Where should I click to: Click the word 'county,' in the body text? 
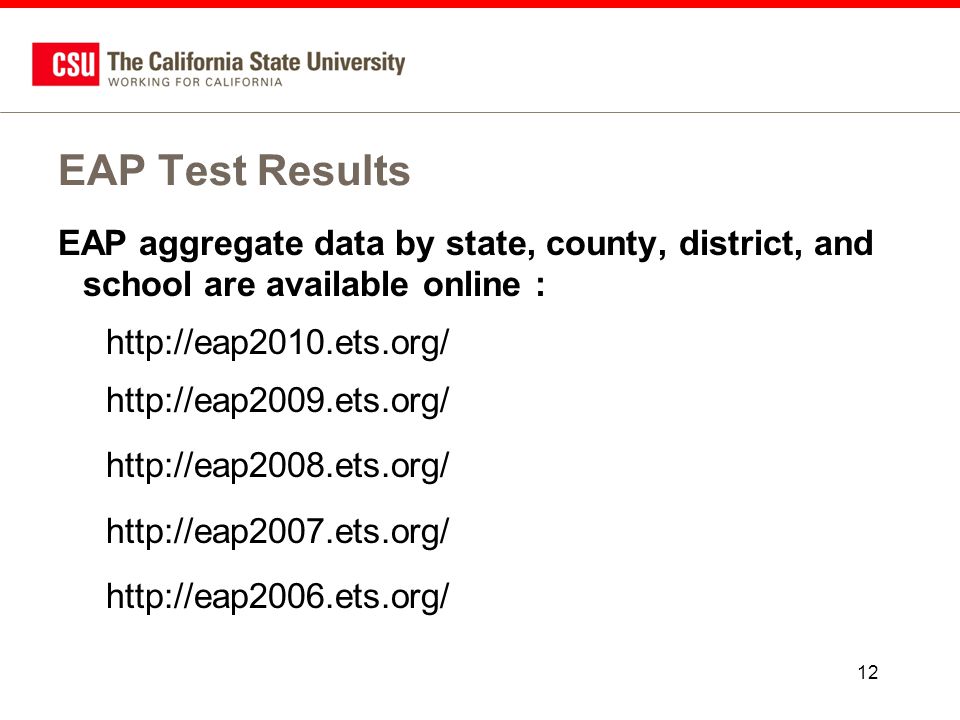tap(606, 246)
